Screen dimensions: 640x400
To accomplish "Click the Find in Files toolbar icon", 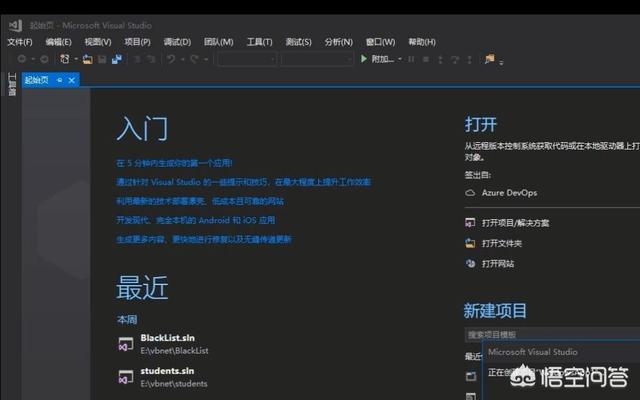I will 489,59.
